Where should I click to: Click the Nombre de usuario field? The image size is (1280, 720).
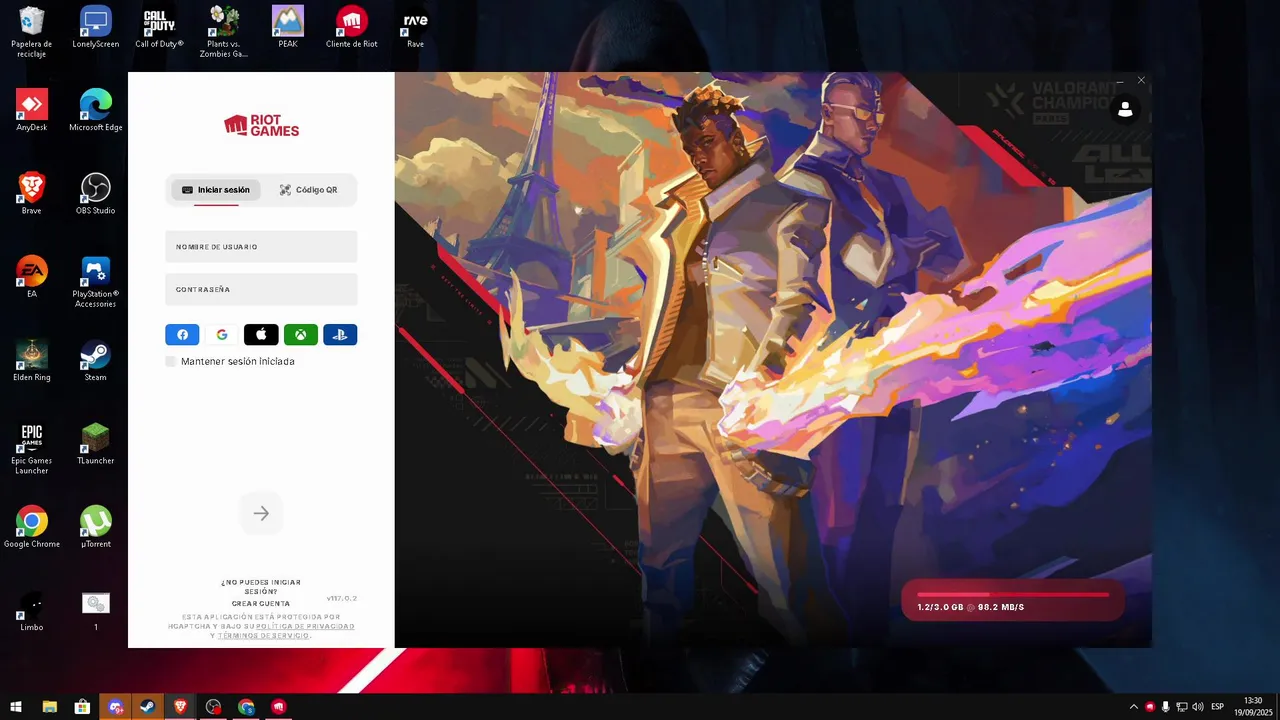click(261, 247)
